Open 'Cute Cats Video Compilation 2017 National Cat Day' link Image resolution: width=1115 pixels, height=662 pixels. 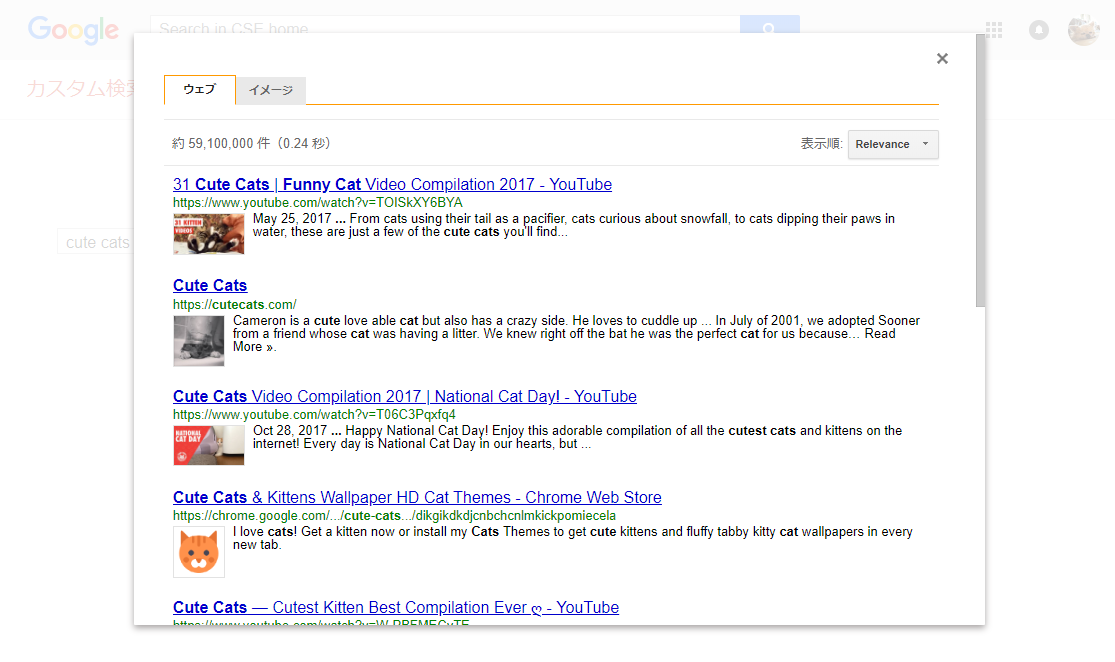tap(405, 396)
